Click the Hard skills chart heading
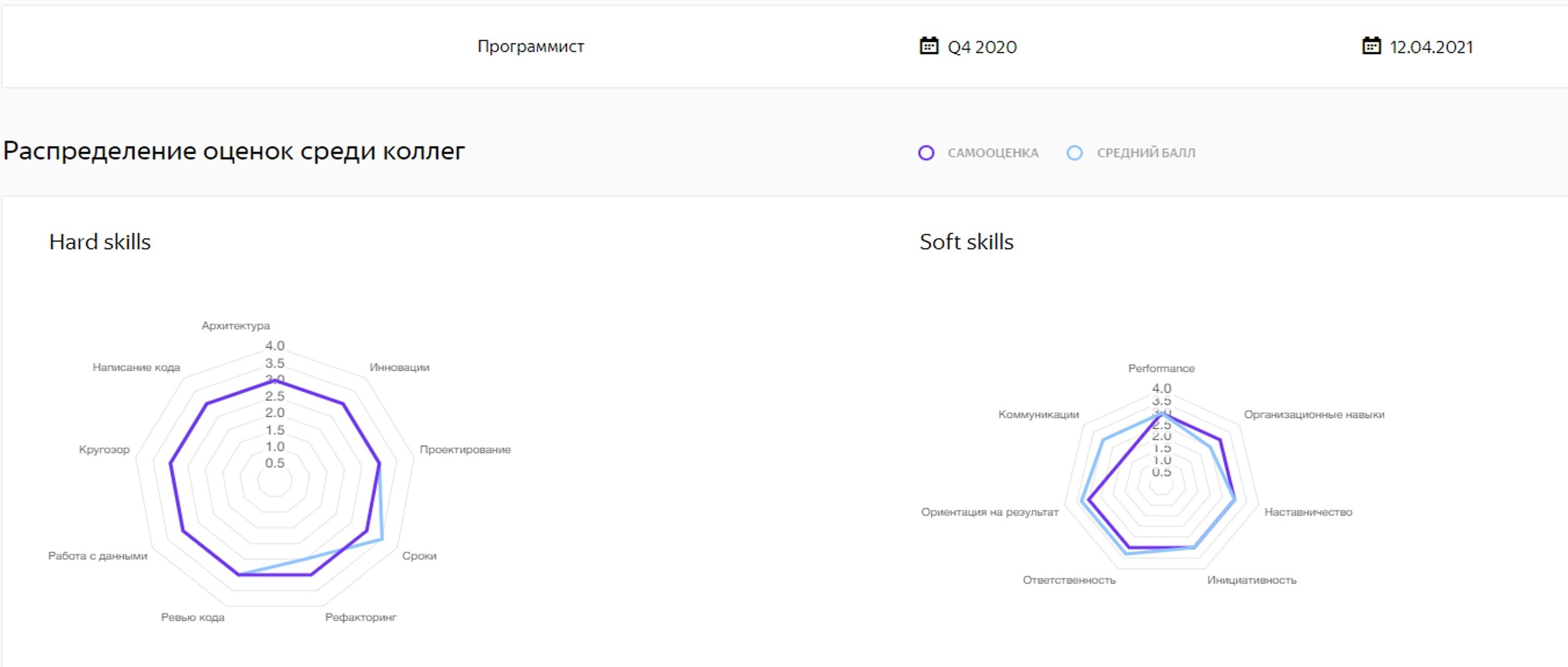The width and height of the screenshot is (1568, 667). pos(100,242)
